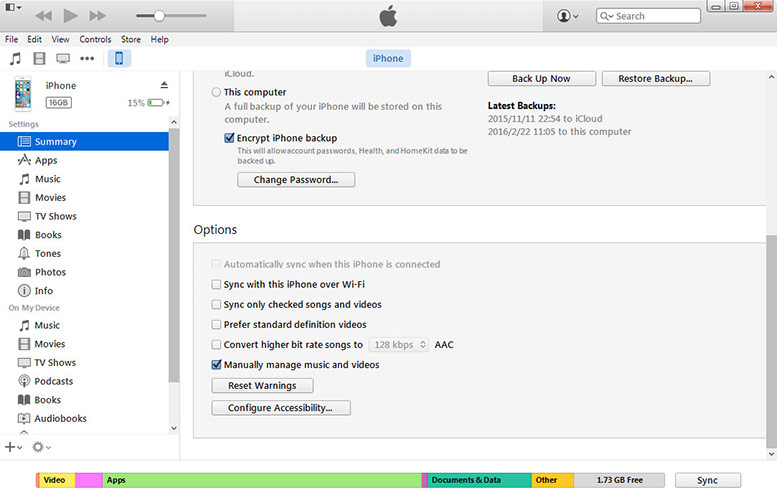Open the Controls menu
Viewport: 777px width, 500px height.
[x=95, y=39]
